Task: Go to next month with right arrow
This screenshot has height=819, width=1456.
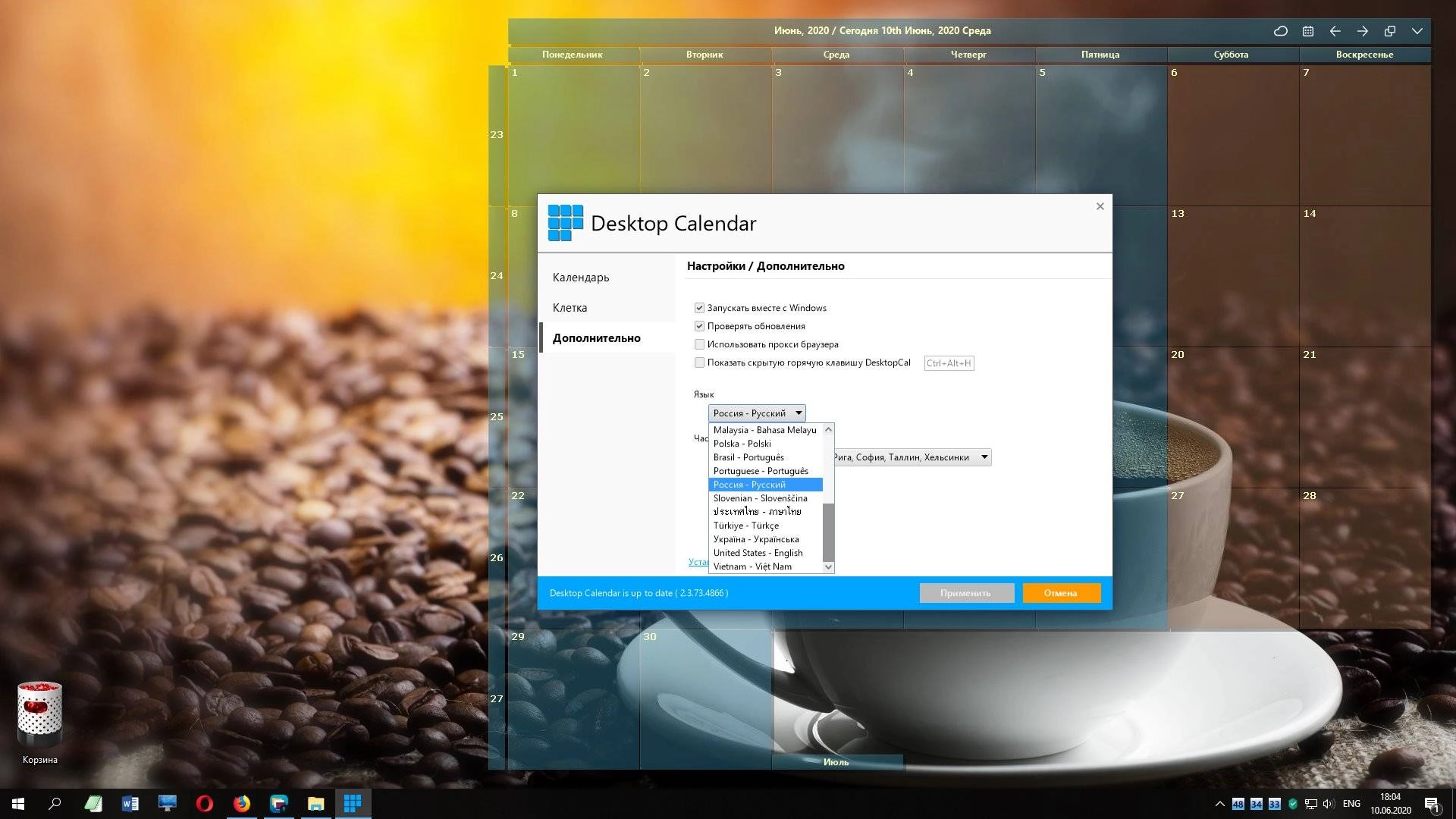Action: [1363, 31]
